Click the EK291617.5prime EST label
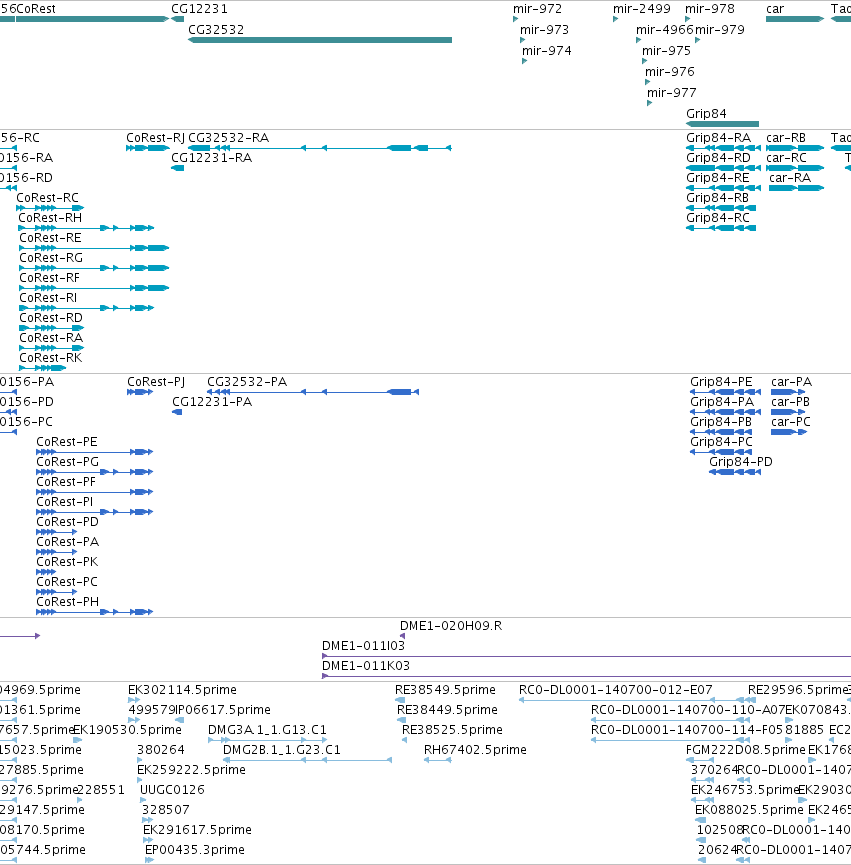This screenshot has height=865, width=851. (x=197, y=830)
